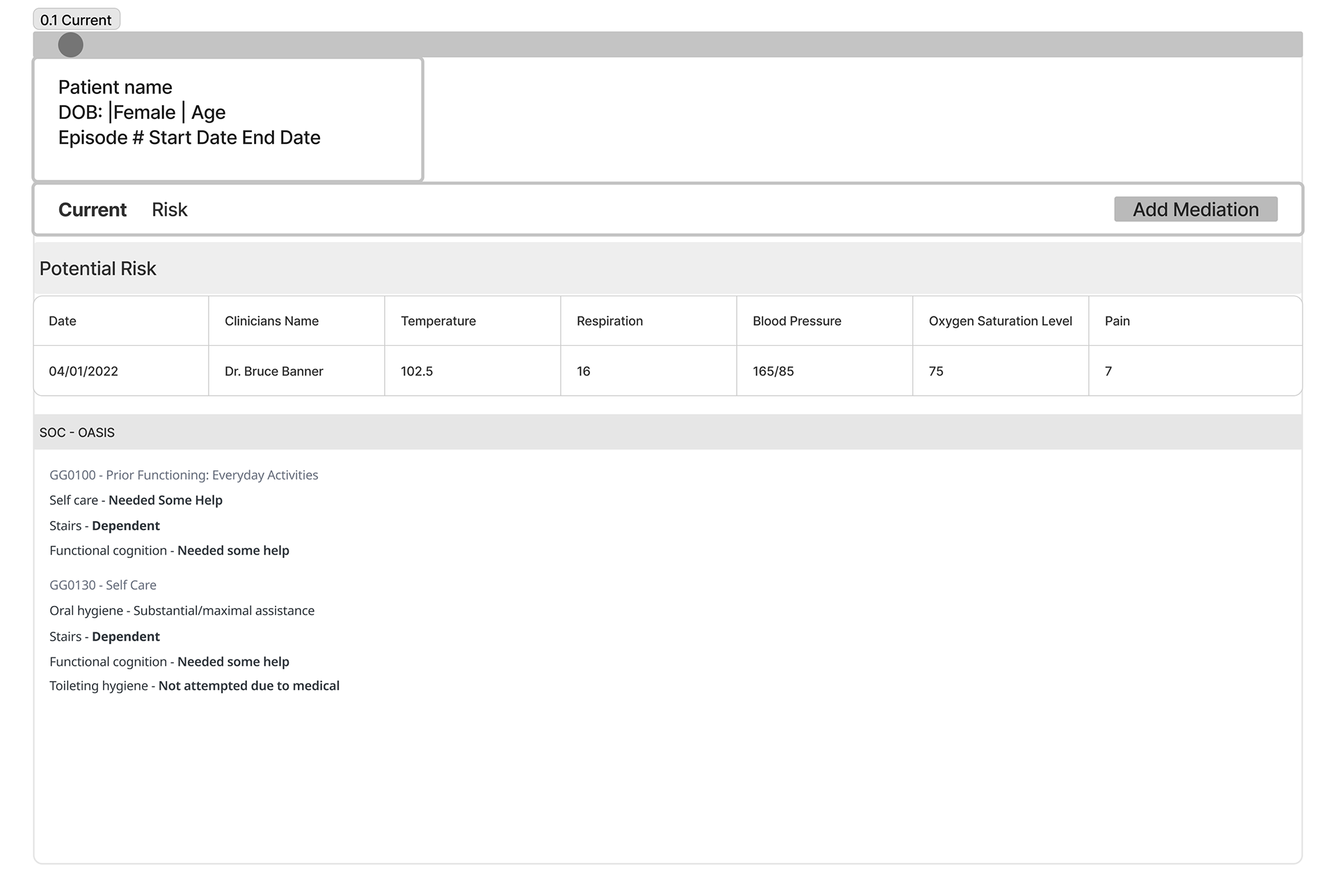
Task: Click the Clinicians Name column header
Action: [271, 321]
